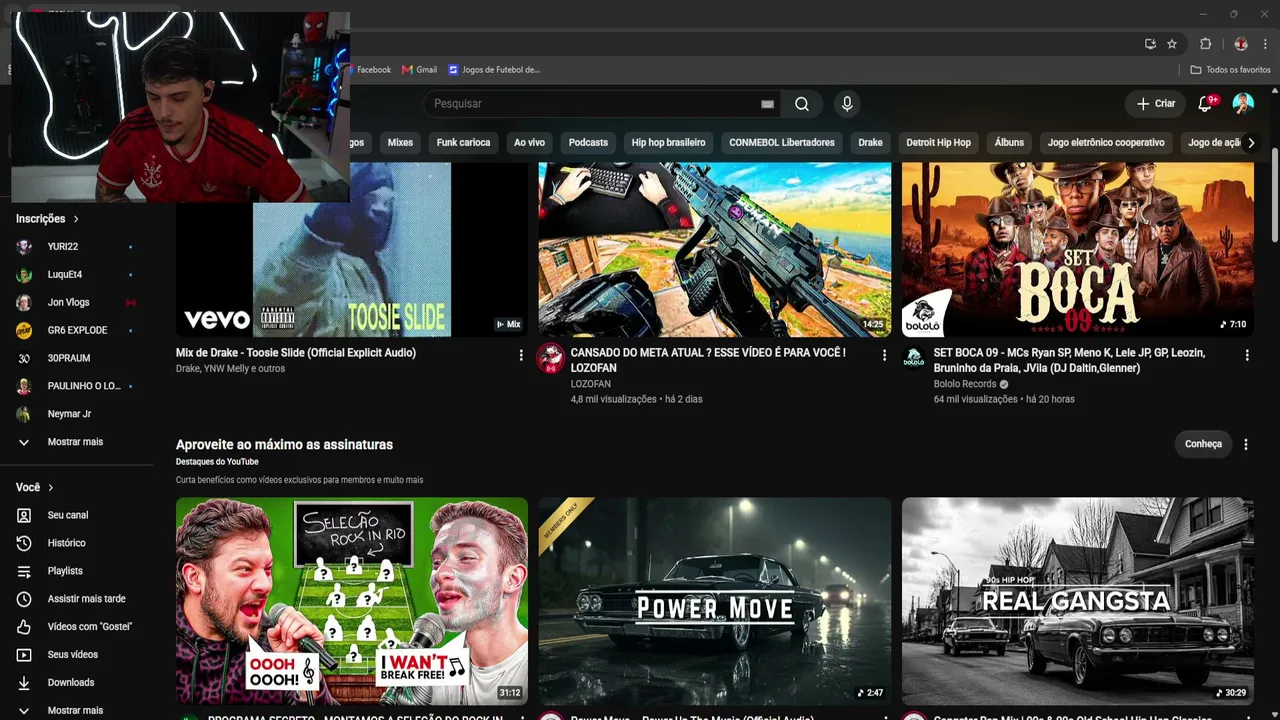The width and height of the screenshot is (1280, 720).
Task: Open options menu for the LOZOFAN video
Action: 884,355
